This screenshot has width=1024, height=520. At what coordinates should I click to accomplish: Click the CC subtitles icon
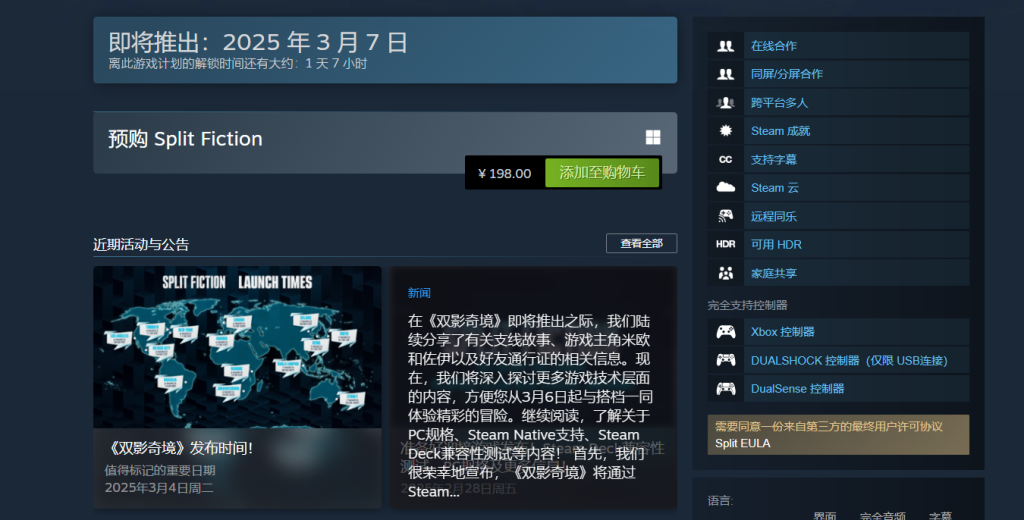tap(726, 159)
